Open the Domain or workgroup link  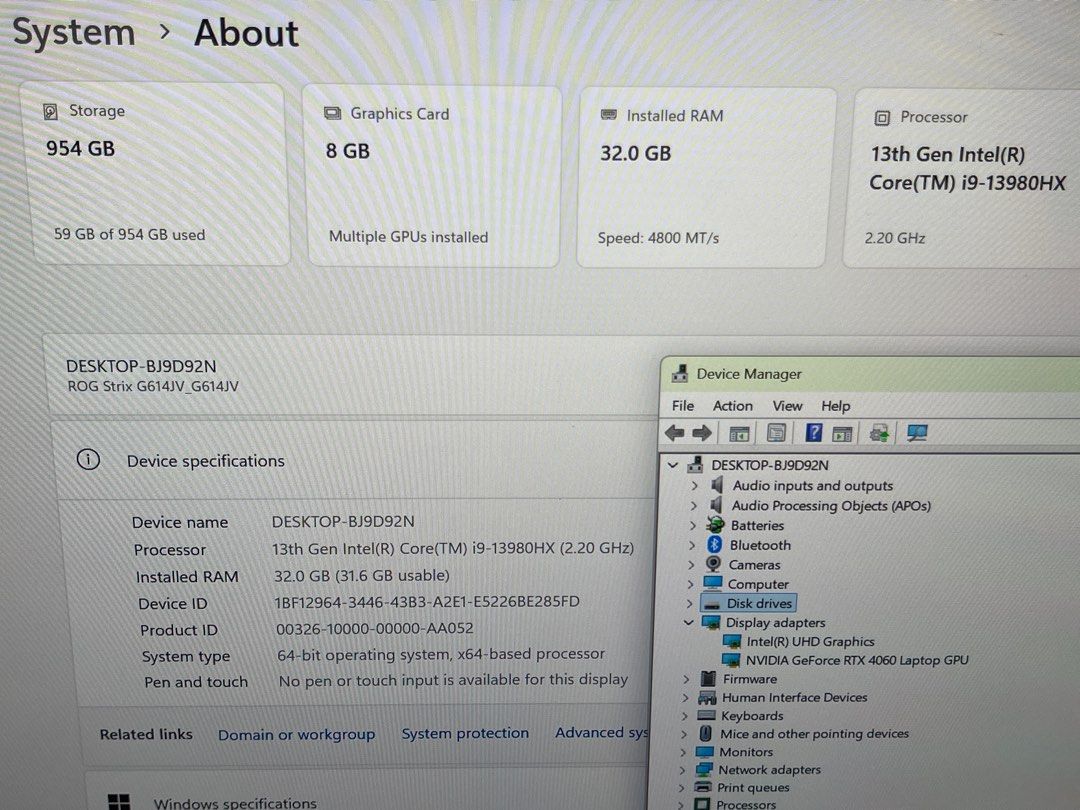pos(296,733)
